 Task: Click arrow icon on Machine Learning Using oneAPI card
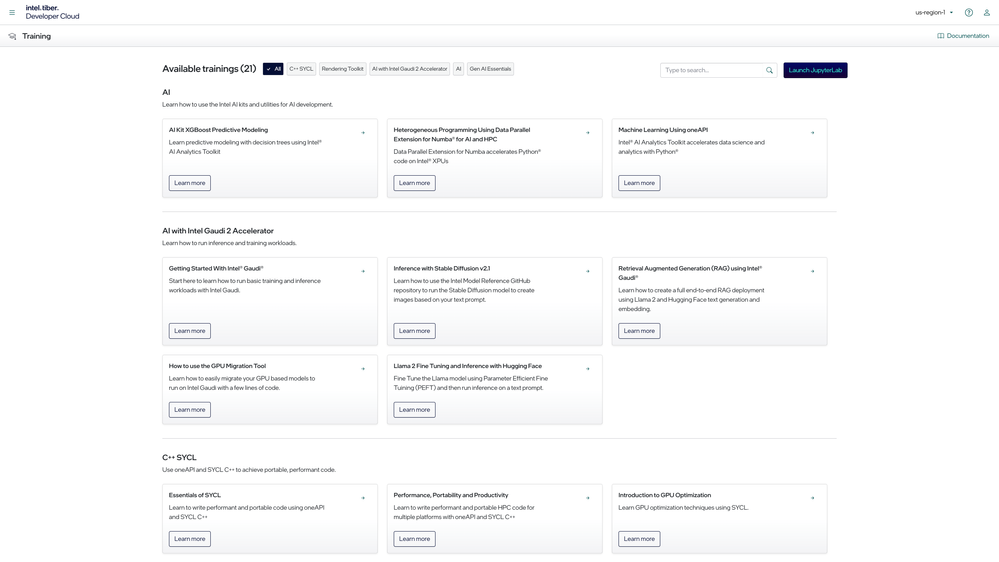coord(812,132)
